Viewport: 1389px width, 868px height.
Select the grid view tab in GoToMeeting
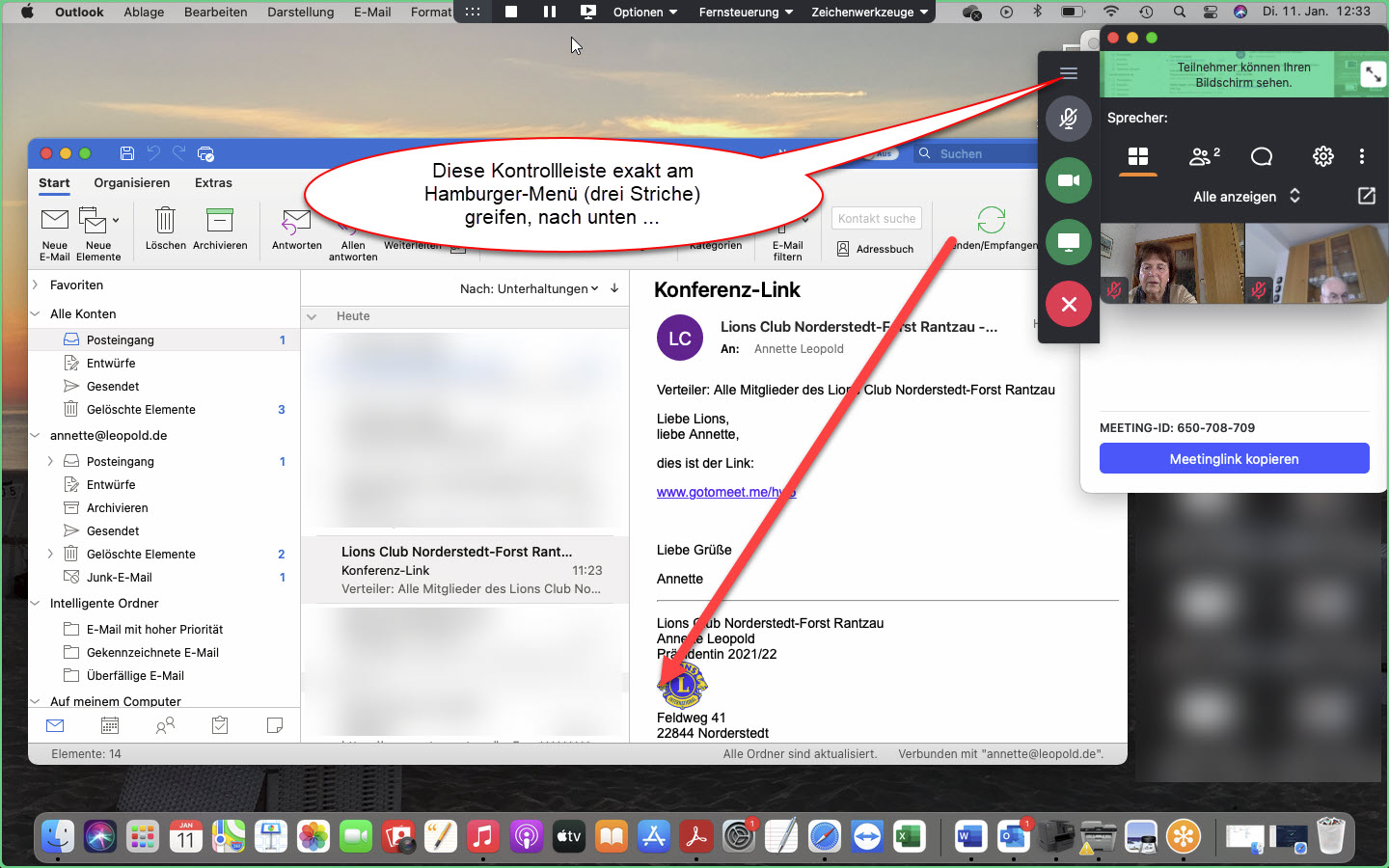(x=1138, y=156)
